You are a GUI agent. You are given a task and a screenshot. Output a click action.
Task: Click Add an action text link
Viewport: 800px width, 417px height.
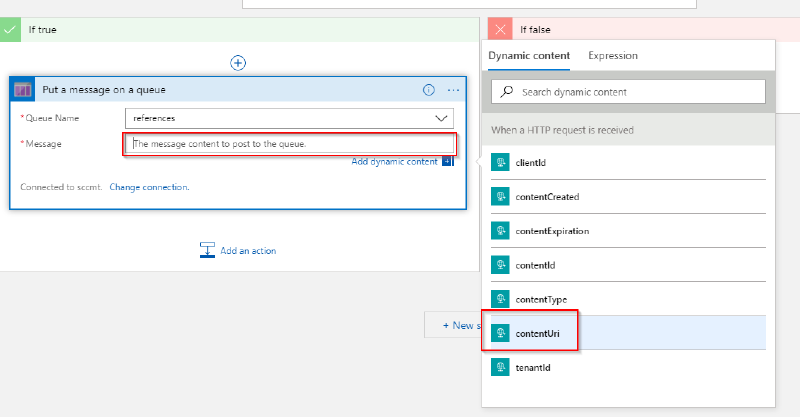(x=248, y=251)
